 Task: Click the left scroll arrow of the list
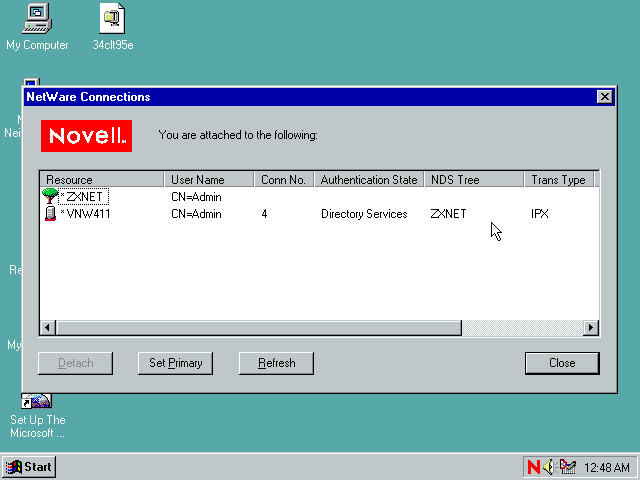(x=48, y=327)
